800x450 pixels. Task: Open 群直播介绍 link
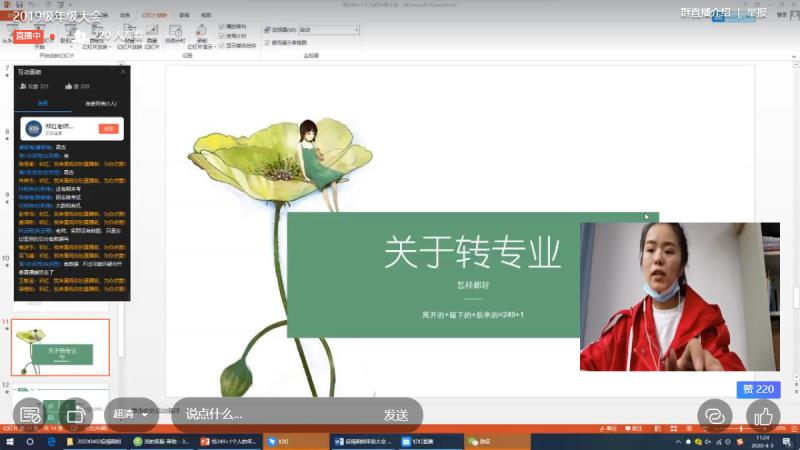(706, 12)
